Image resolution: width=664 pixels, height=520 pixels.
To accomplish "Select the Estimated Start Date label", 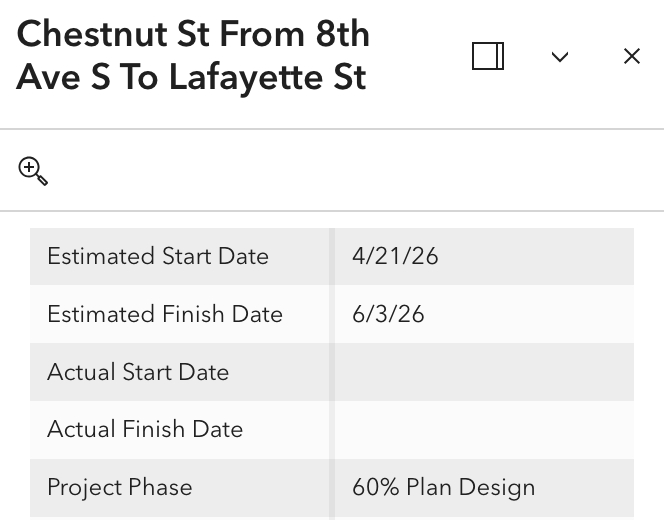I will click(158, 256).
